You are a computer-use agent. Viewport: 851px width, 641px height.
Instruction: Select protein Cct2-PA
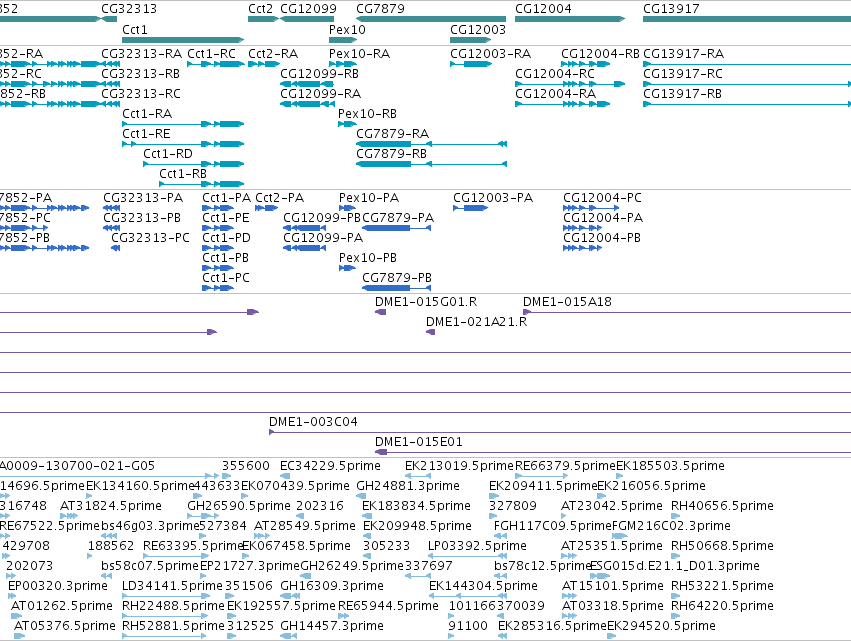[x=280, y=198]
